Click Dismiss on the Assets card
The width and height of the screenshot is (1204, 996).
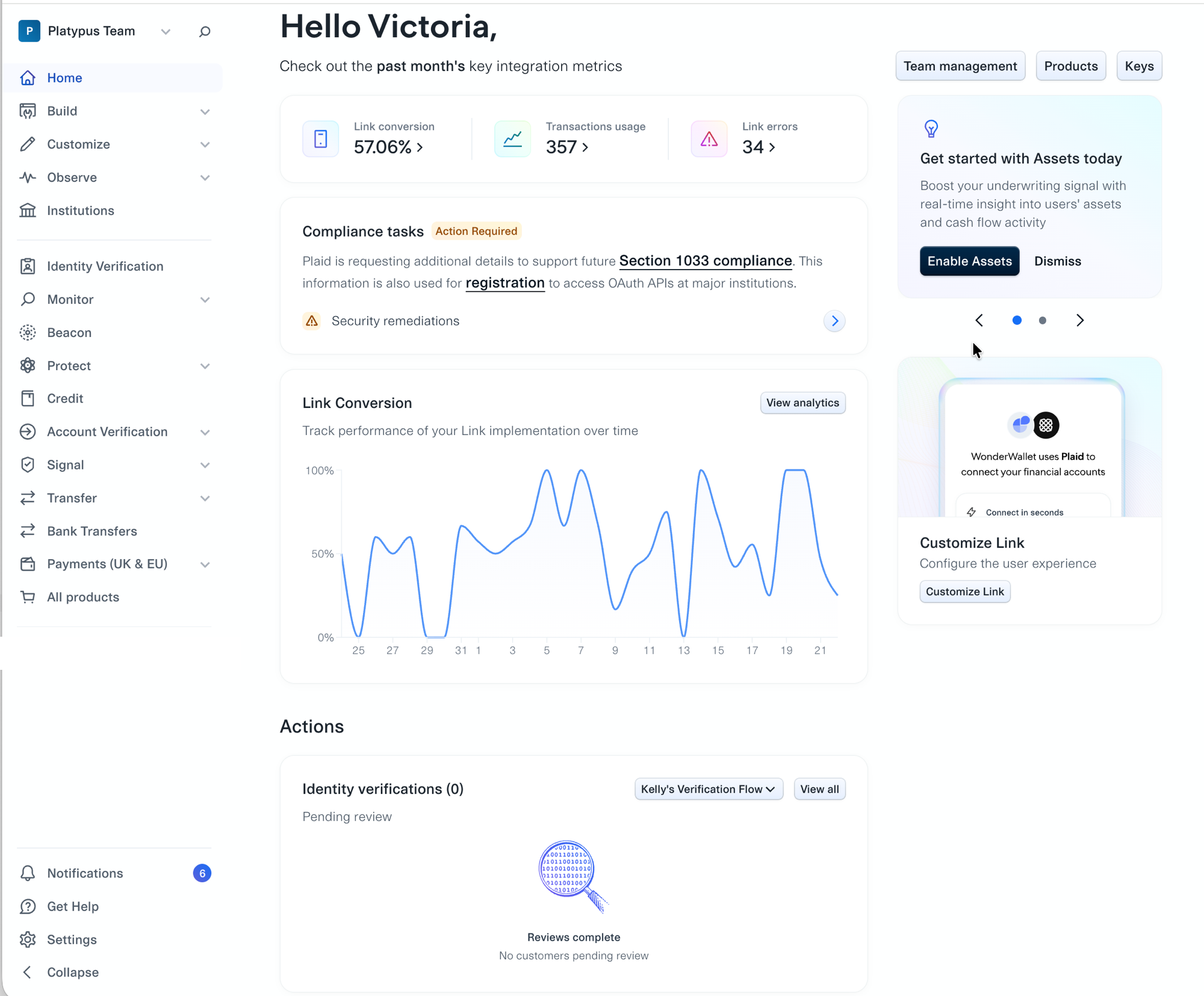click(x=1058, y=261)
